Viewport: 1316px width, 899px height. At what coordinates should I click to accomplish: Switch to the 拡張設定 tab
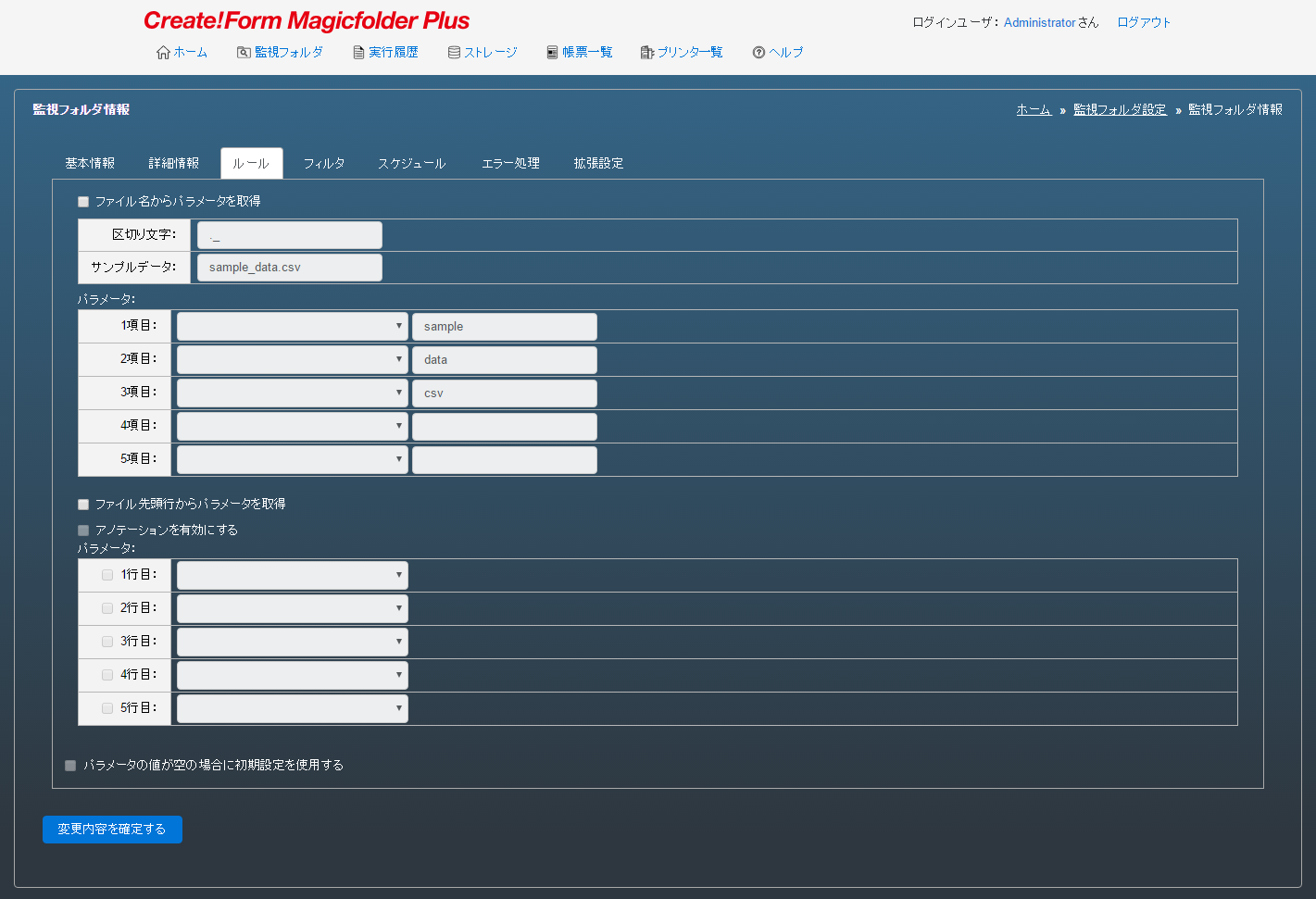tap(598, 163)
